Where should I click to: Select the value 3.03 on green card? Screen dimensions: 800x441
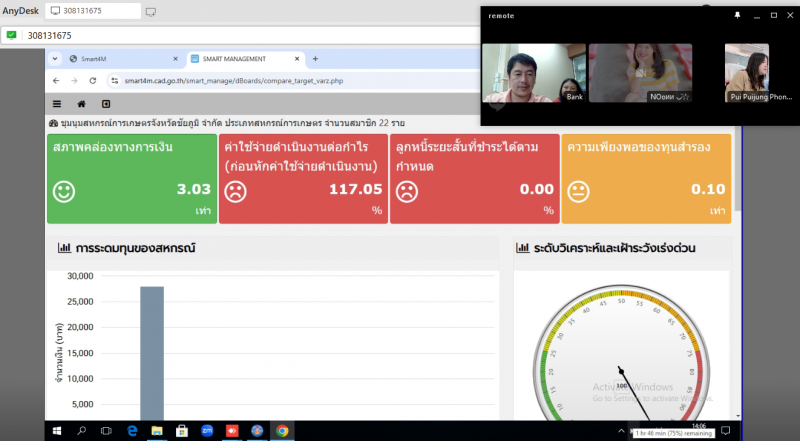pos(194,189)
